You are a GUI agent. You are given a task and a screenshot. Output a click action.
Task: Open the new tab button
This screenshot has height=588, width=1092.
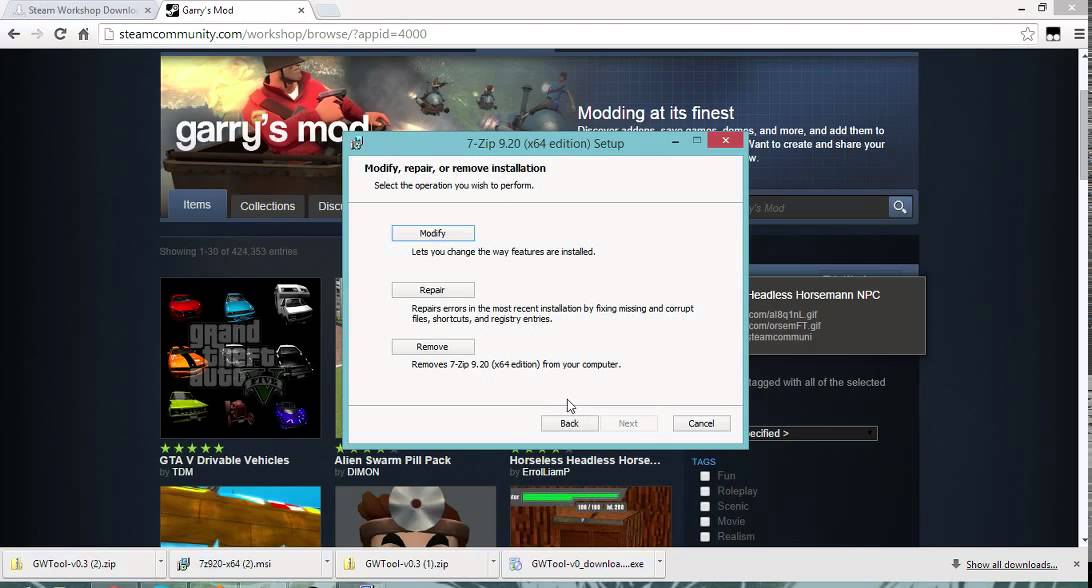[327, 10]
